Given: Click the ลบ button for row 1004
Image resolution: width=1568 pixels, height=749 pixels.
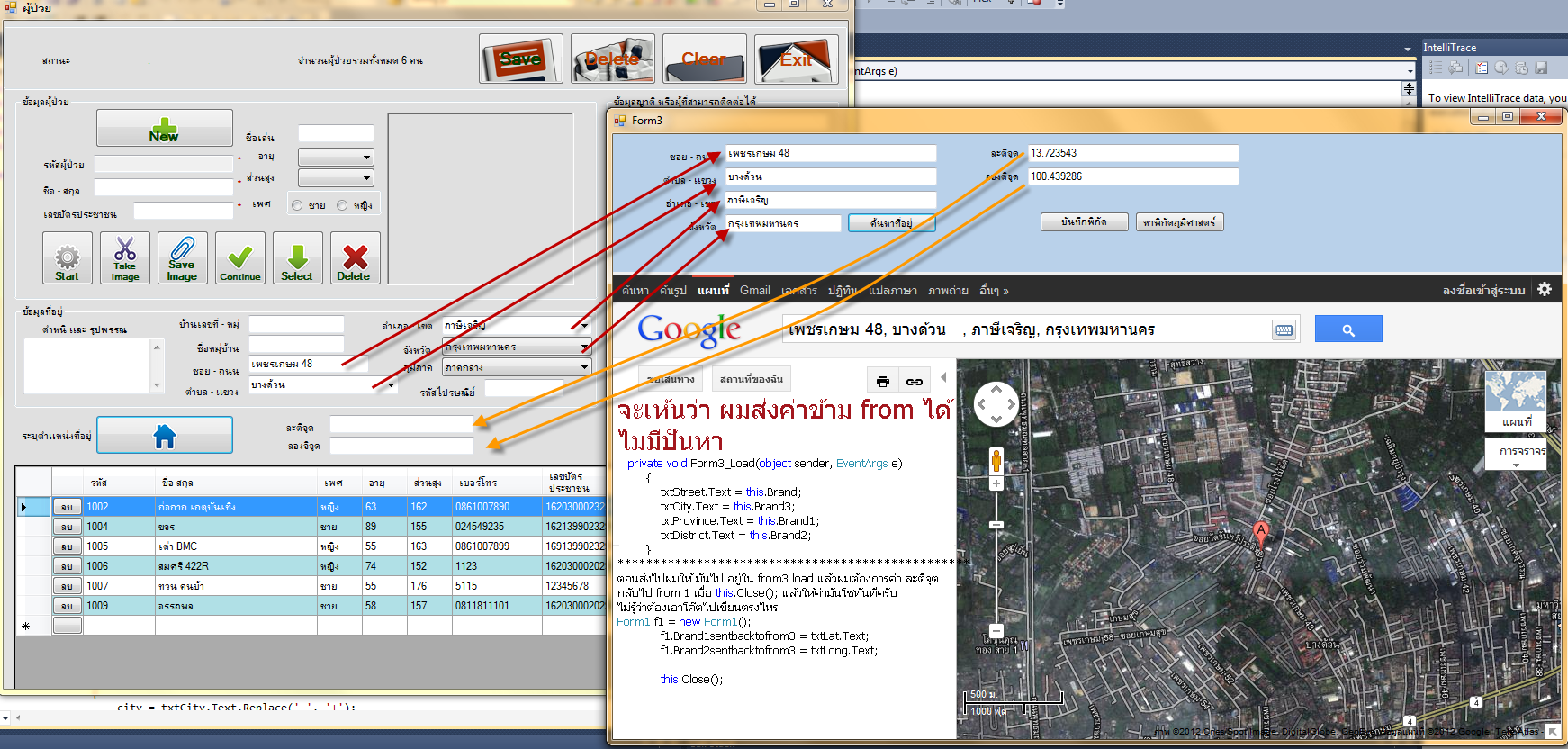Looking at the screenshot, I should click(x=67, y=527).
